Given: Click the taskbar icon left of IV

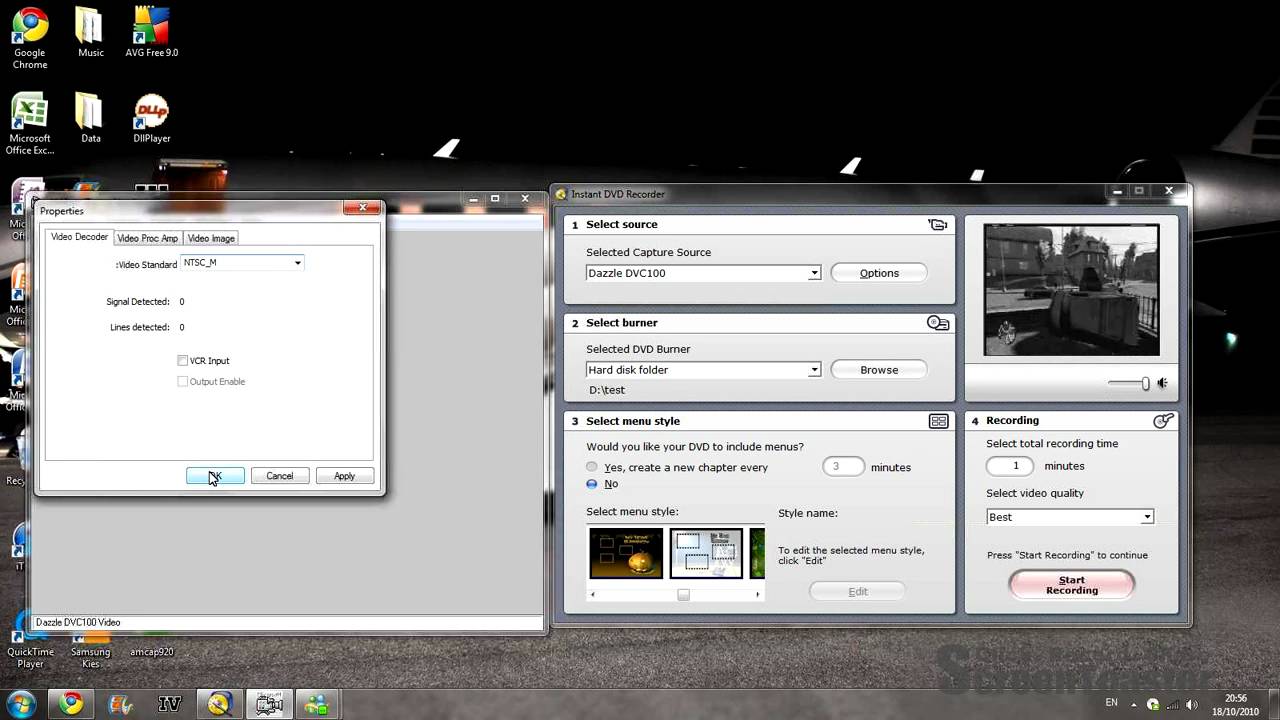Looking at the screenshot, I should click(x=121, y=704).
